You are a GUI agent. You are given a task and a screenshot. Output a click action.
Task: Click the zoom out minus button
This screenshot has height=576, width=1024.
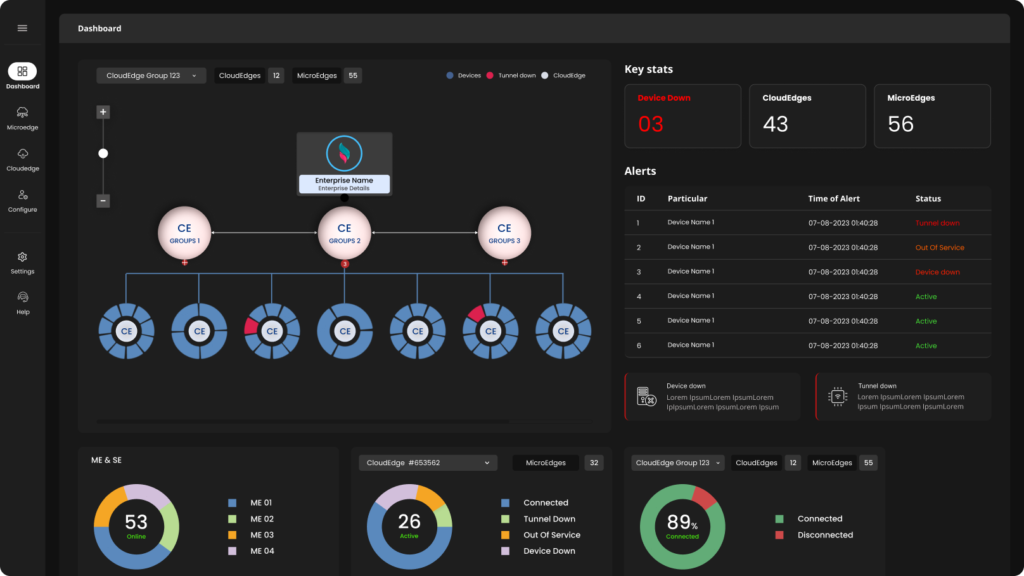point(103,201)
